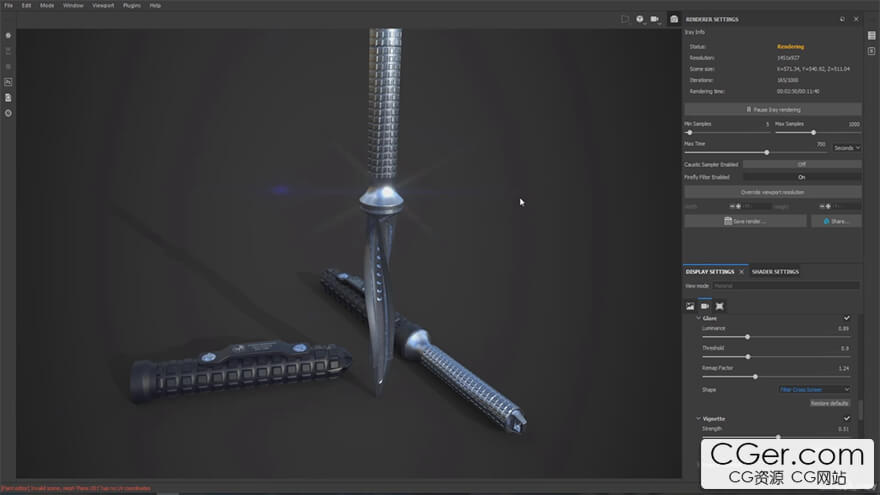Viewport: 880px width, 495px height.
Task: Click the dimmed second icon in left sidebar
Action: click(x=8, y=51)
